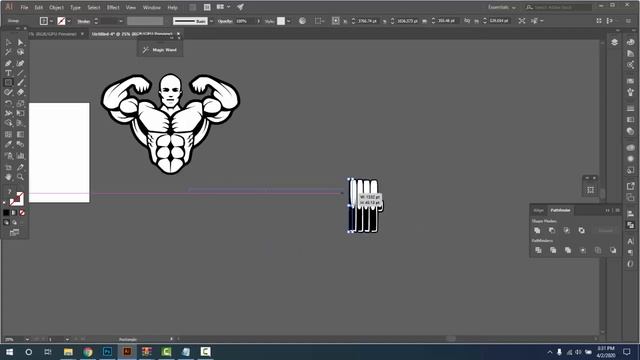Click the Crop pathfinder button
The image size is (640, 360).
click(x=583, y=250)
